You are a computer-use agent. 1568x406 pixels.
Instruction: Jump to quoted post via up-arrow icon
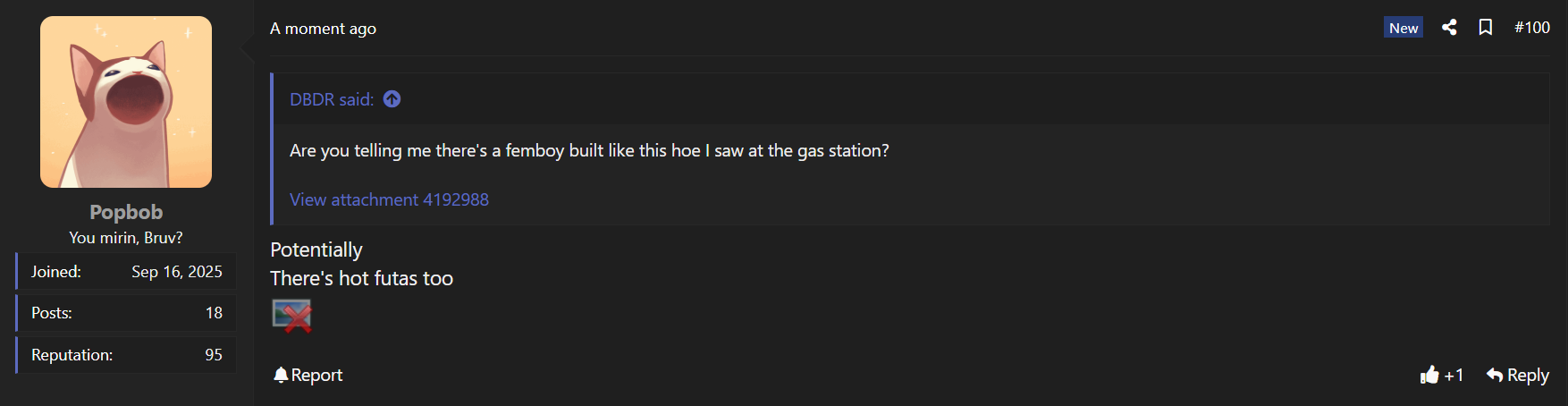click(392, 99)
